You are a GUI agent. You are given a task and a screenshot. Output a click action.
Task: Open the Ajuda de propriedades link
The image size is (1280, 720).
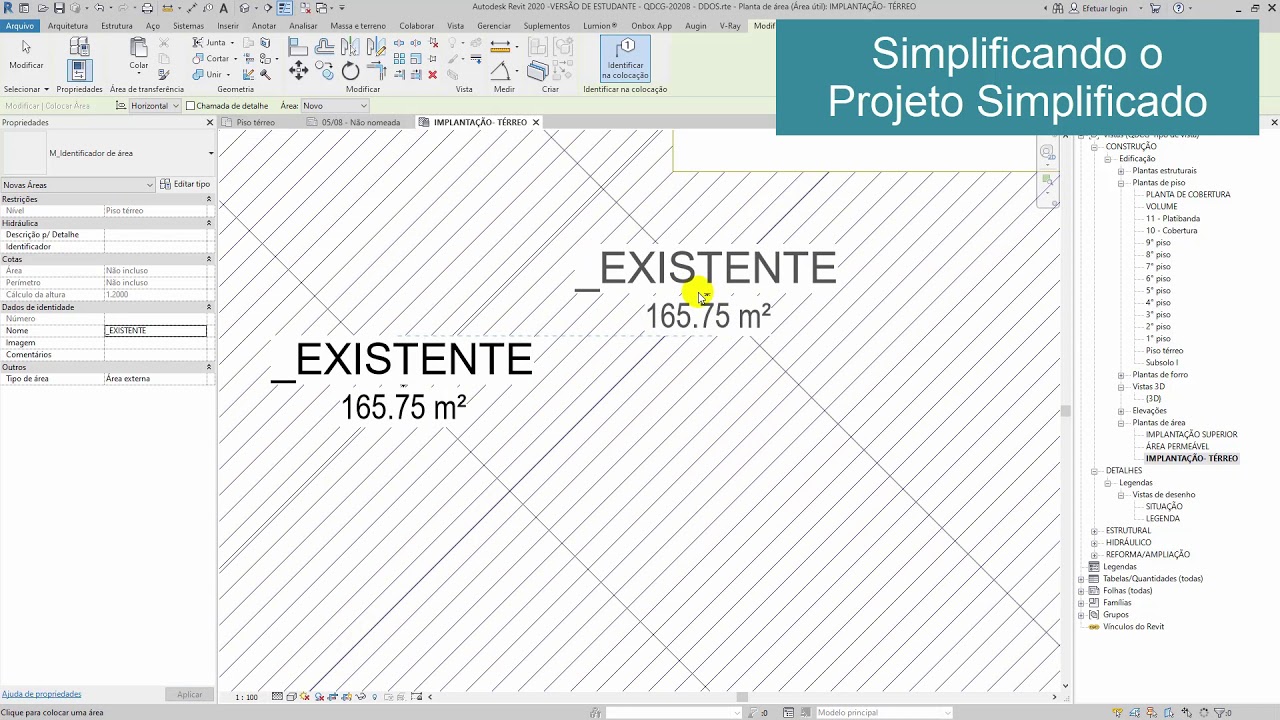(x=41, y=694)
